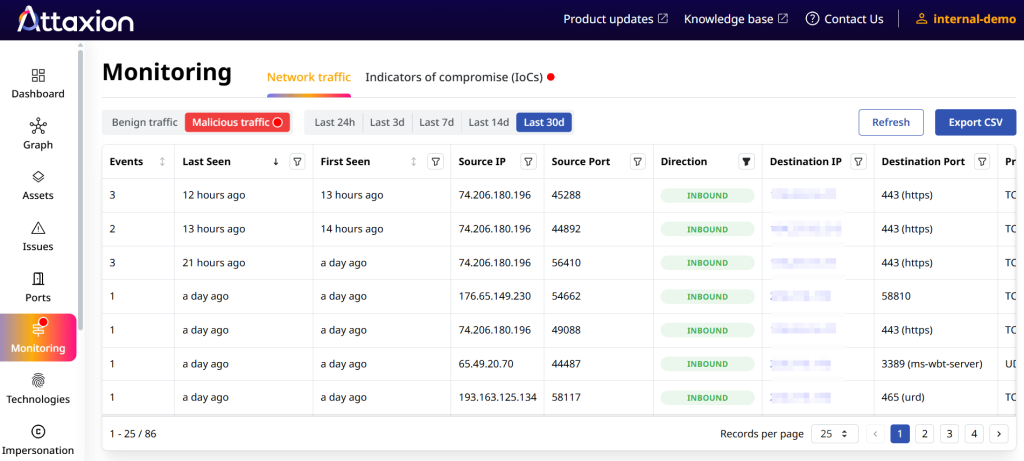
Task: Switch to Network traffic tab
Action: tap(309, 77)
